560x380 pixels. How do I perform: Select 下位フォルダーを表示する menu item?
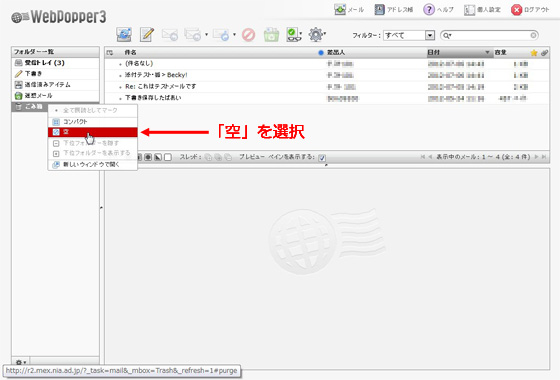pyautogui.click(x=92, y=153)
